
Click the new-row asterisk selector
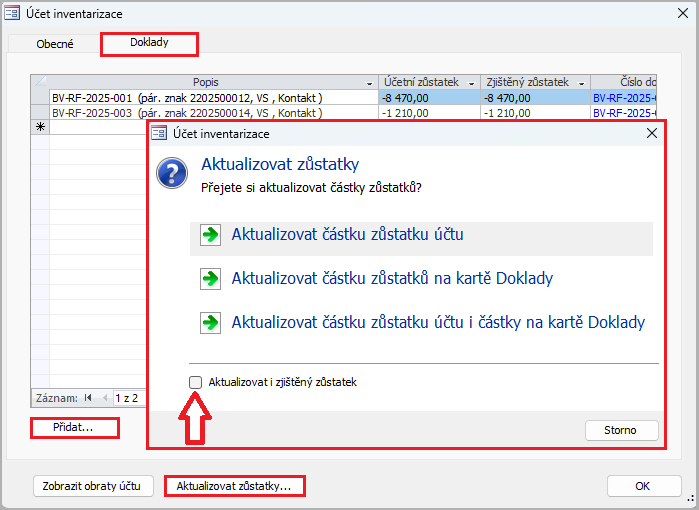point(40,127)
